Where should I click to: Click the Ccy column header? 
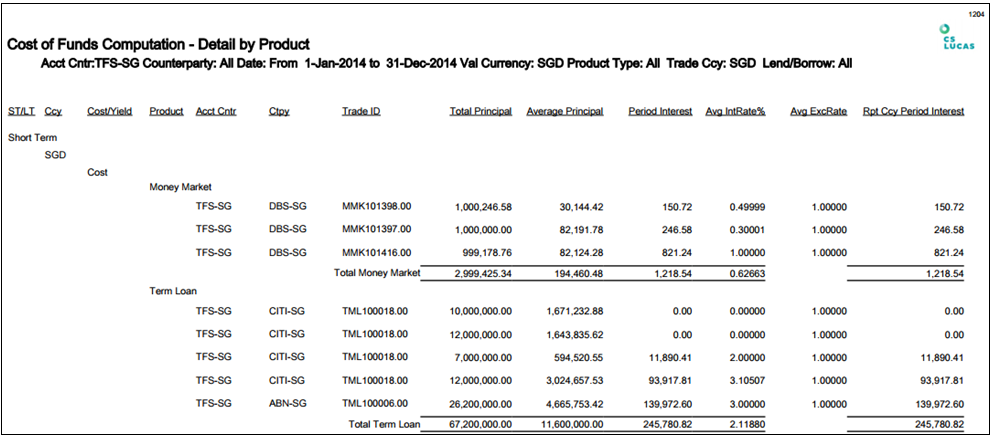(x=53, y=111)
